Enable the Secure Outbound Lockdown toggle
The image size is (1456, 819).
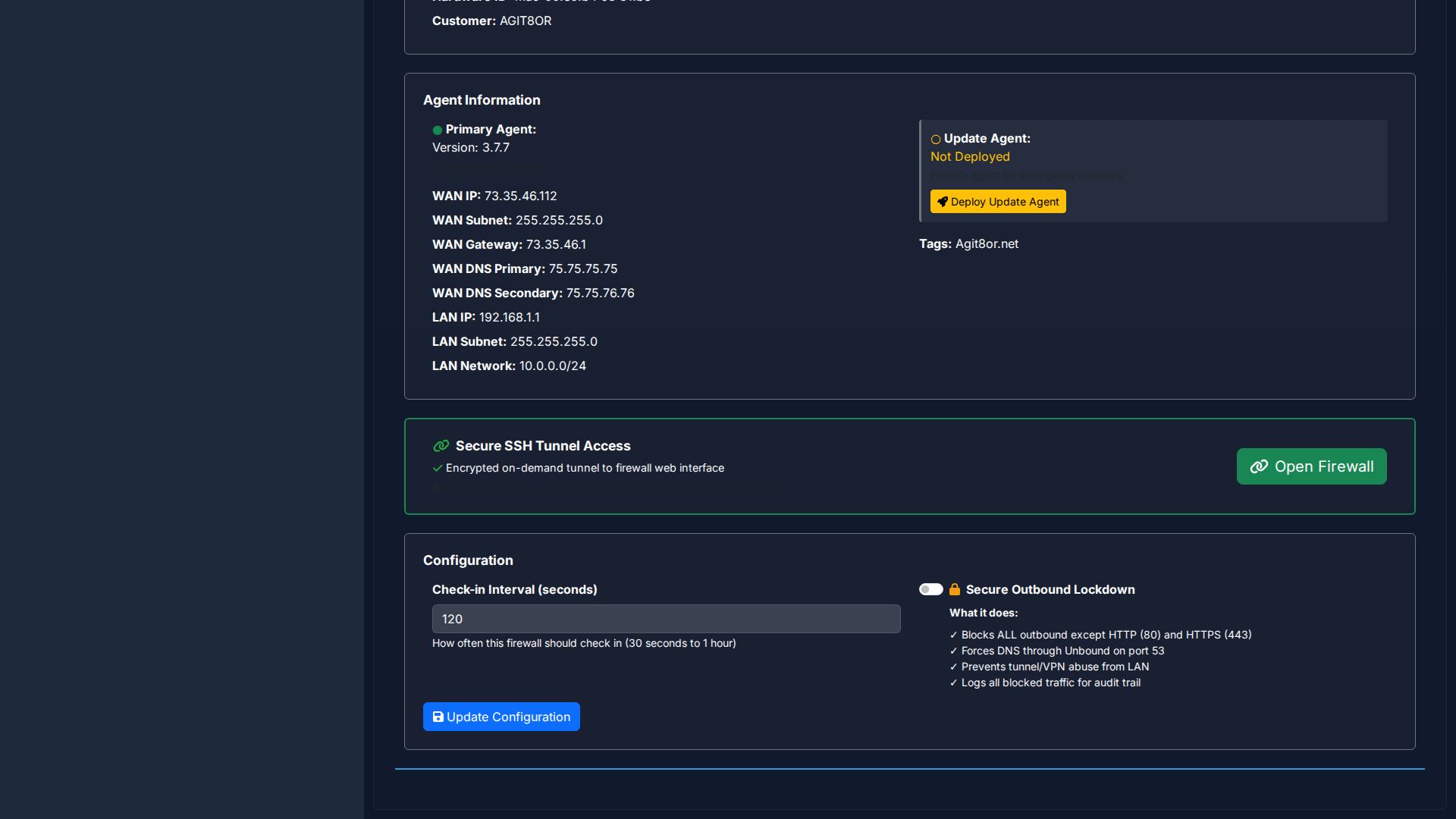[930, 590]
